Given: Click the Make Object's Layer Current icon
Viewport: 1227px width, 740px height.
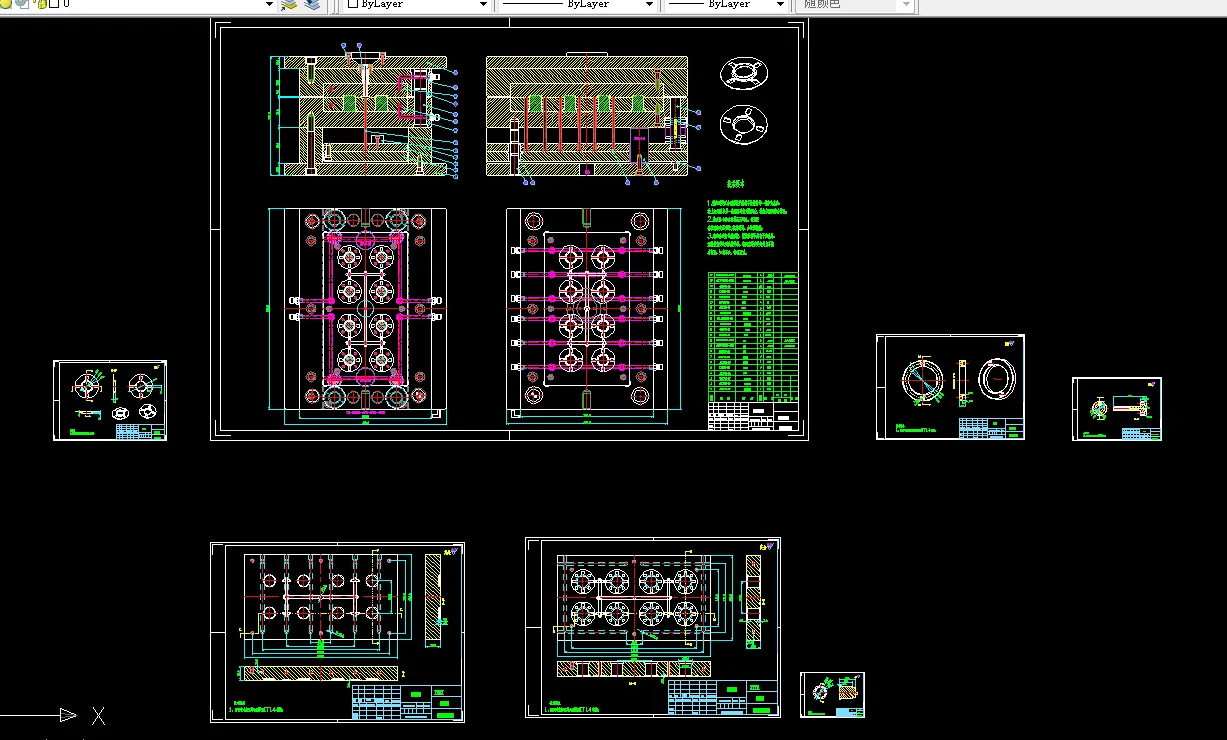Looking at the screenshot, I should coord(289,4).
